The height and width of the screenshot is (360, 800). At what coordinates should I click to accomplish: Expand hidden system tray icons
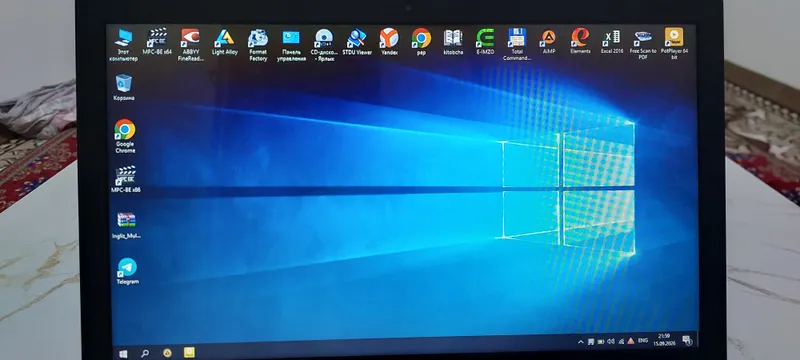pyautogui.click(x=581, y=342)
